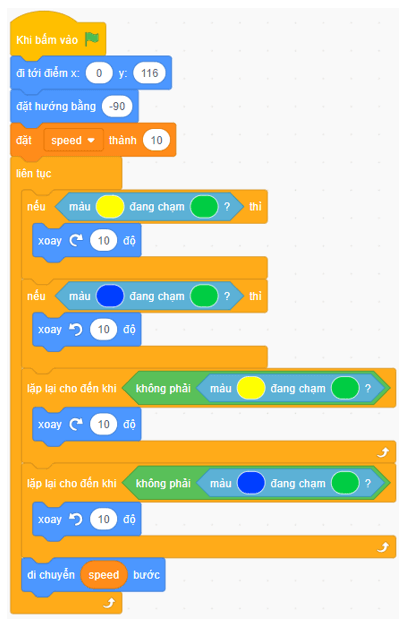Click the y value field containing 116
The image size is (408, 619).
(x=150, y=73)
